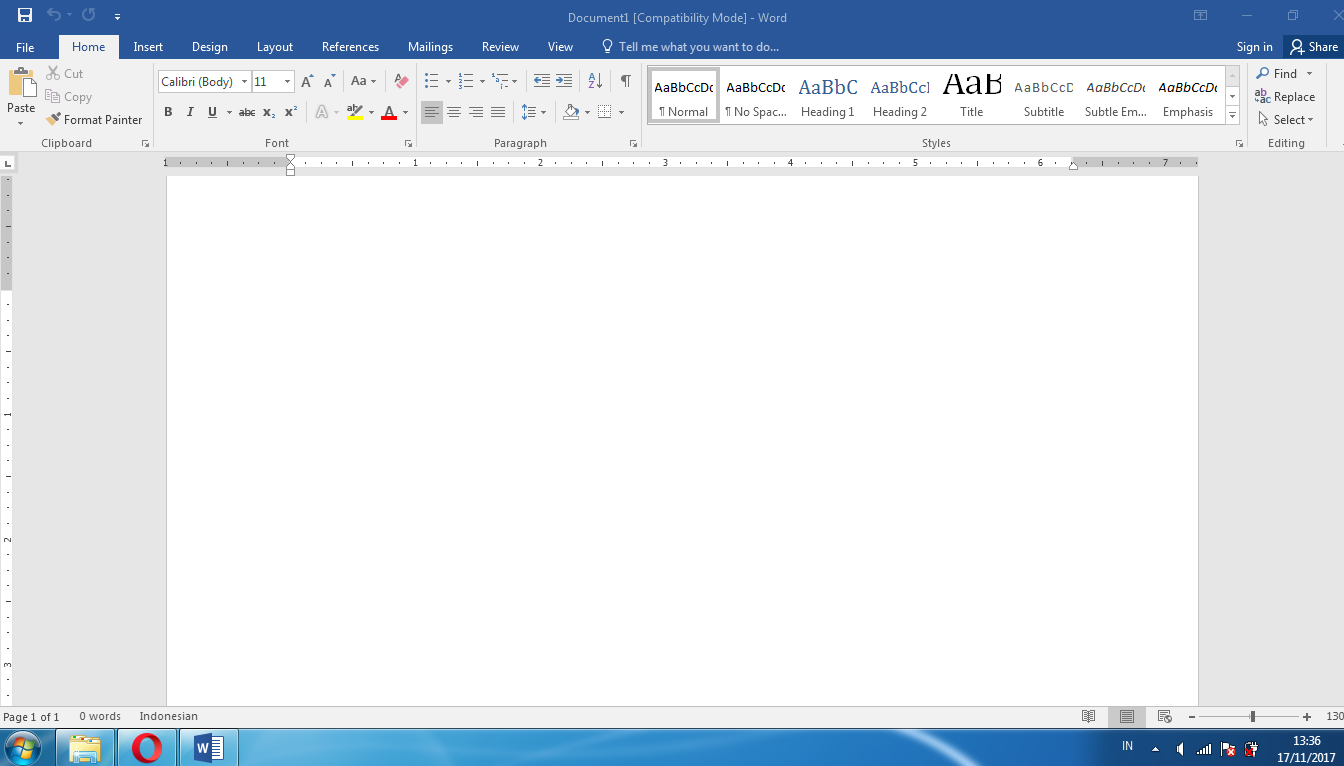1344x766 pixels.
Task: Select the text highlight color icon
Action: (356, 112)
